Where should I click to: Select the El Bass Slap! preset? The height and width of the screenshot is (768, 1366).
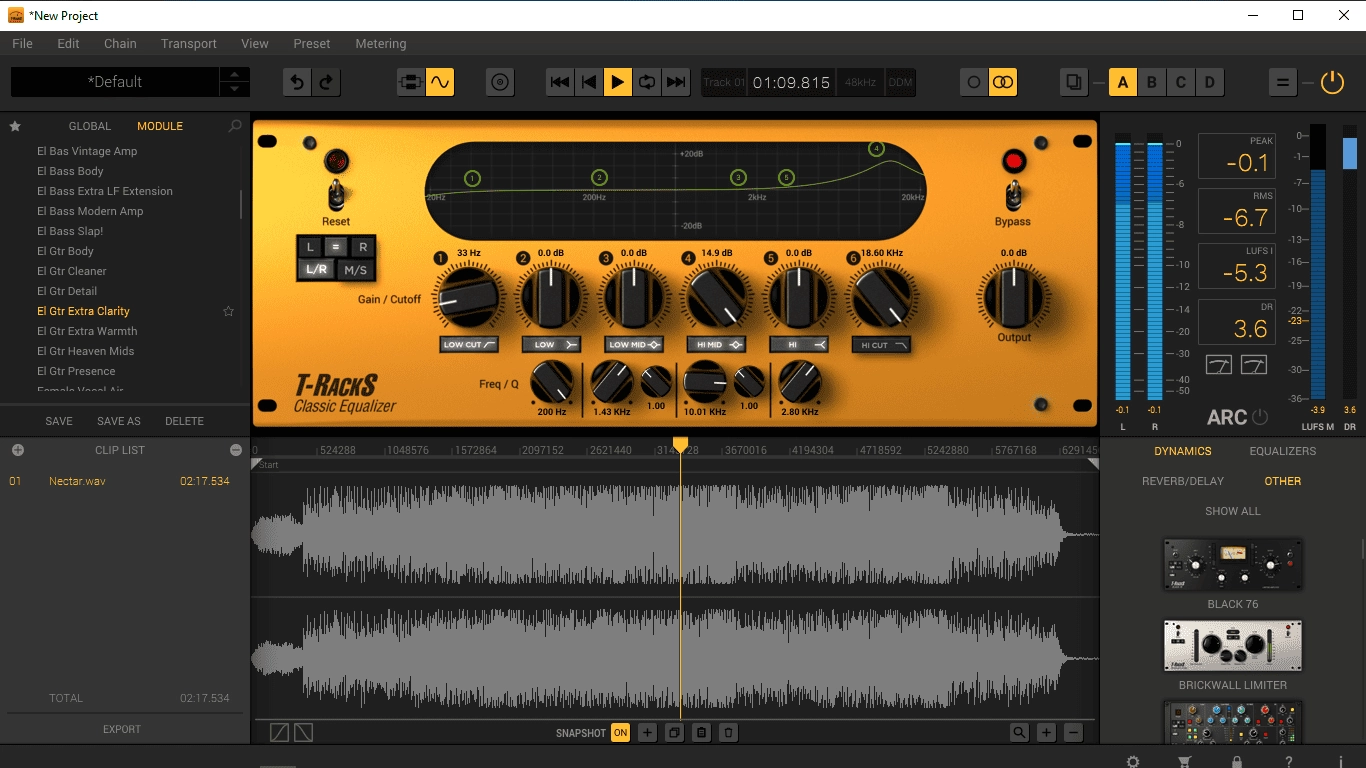click(70, 231)
